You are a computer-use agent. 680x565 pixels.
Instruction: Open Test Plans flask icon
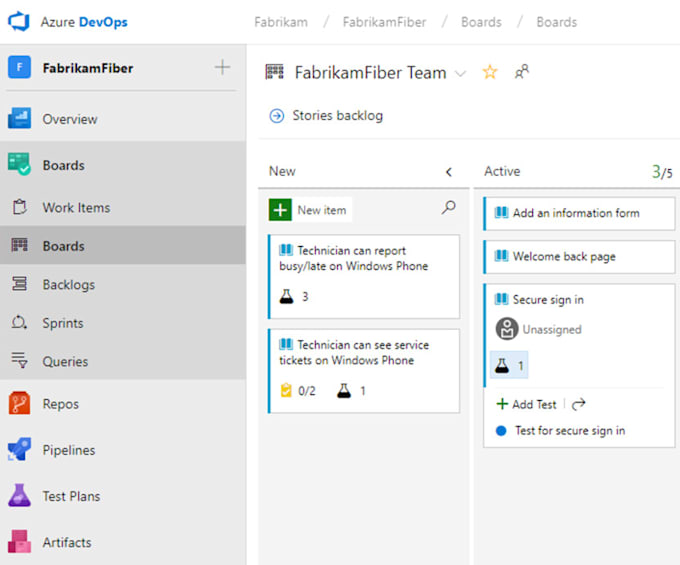coord(20,496)
